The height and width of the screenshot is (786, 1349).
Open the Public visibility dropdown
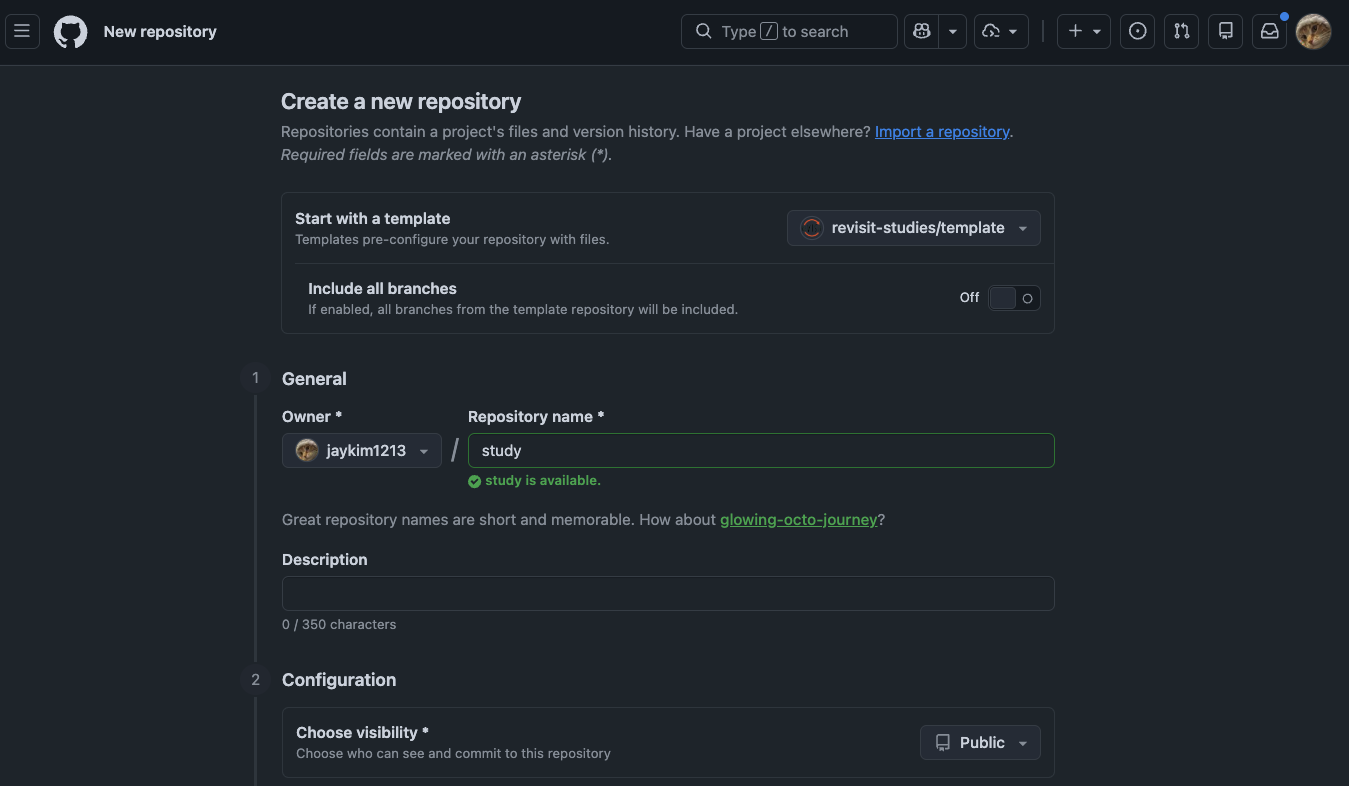tap(980, 743)
